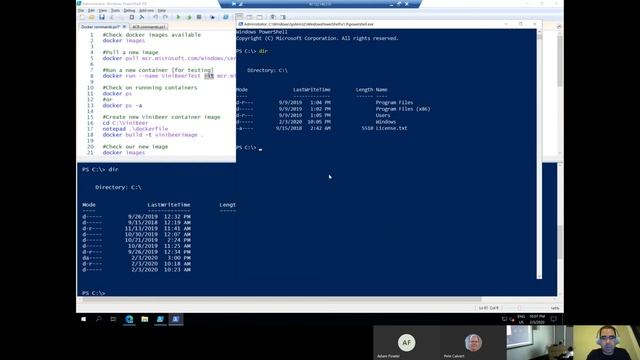Click the Stop Operation square icon

point(199,17)
